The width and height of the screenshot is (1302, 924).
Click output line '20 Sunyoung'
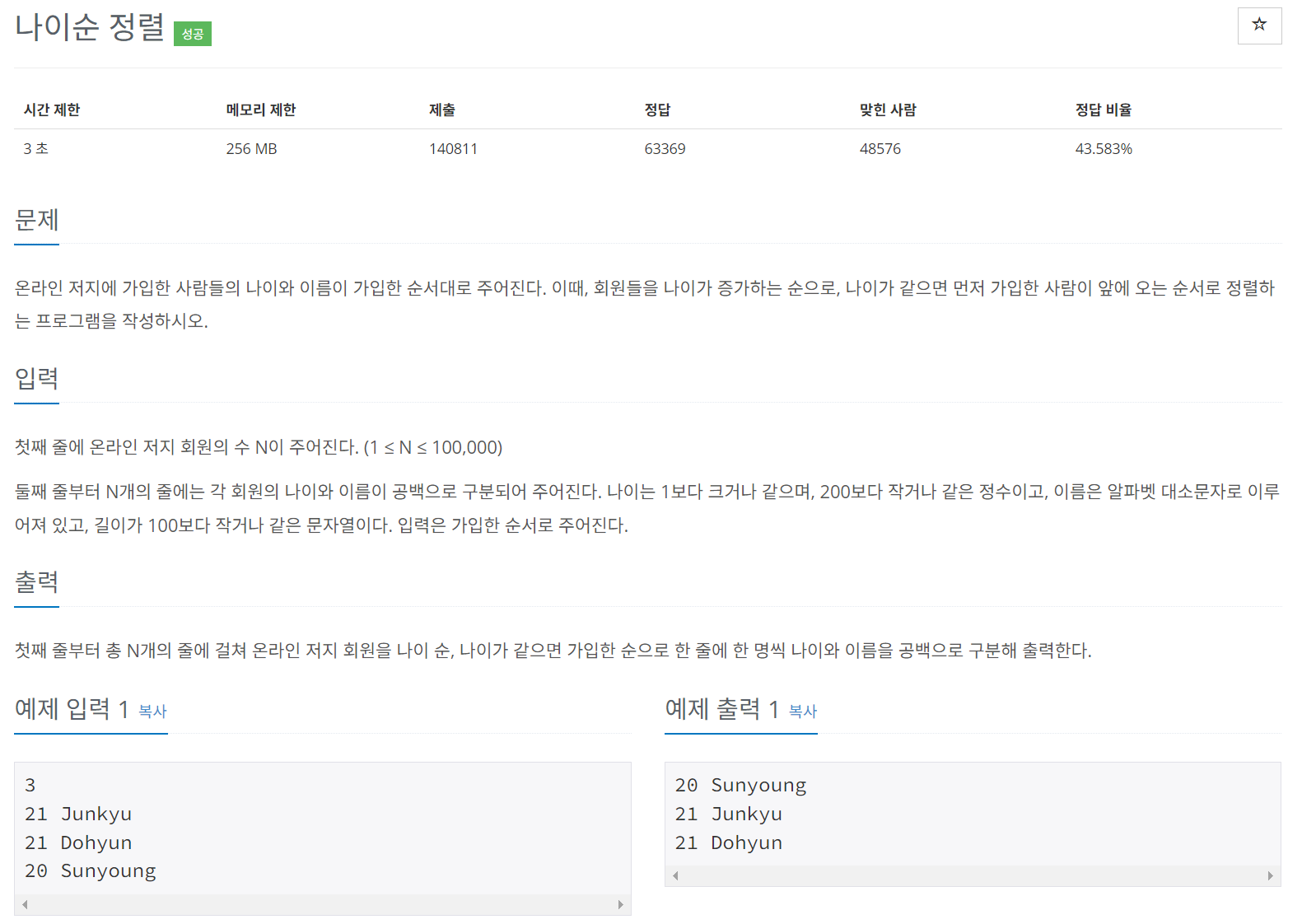coord(741,786)
